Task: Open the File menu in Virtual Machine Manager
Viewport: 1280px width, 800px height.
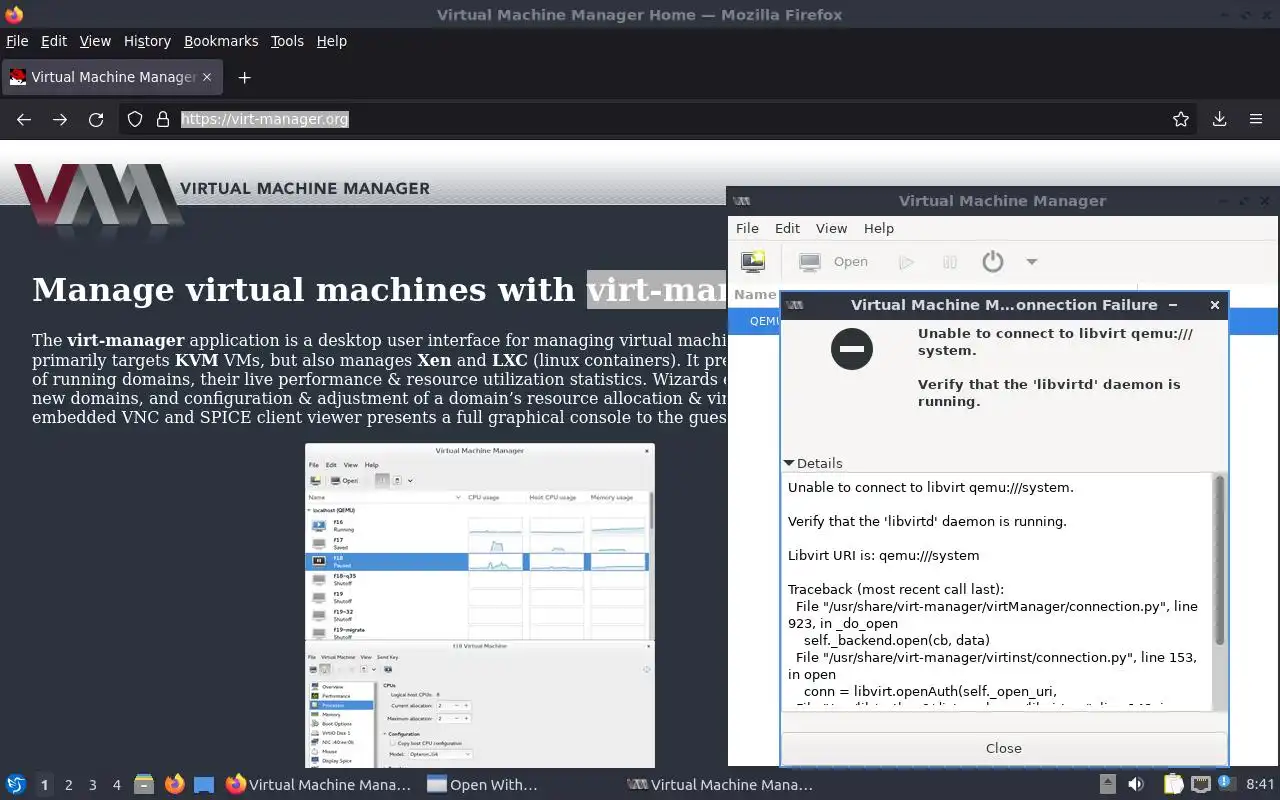Action: (747, 228)
